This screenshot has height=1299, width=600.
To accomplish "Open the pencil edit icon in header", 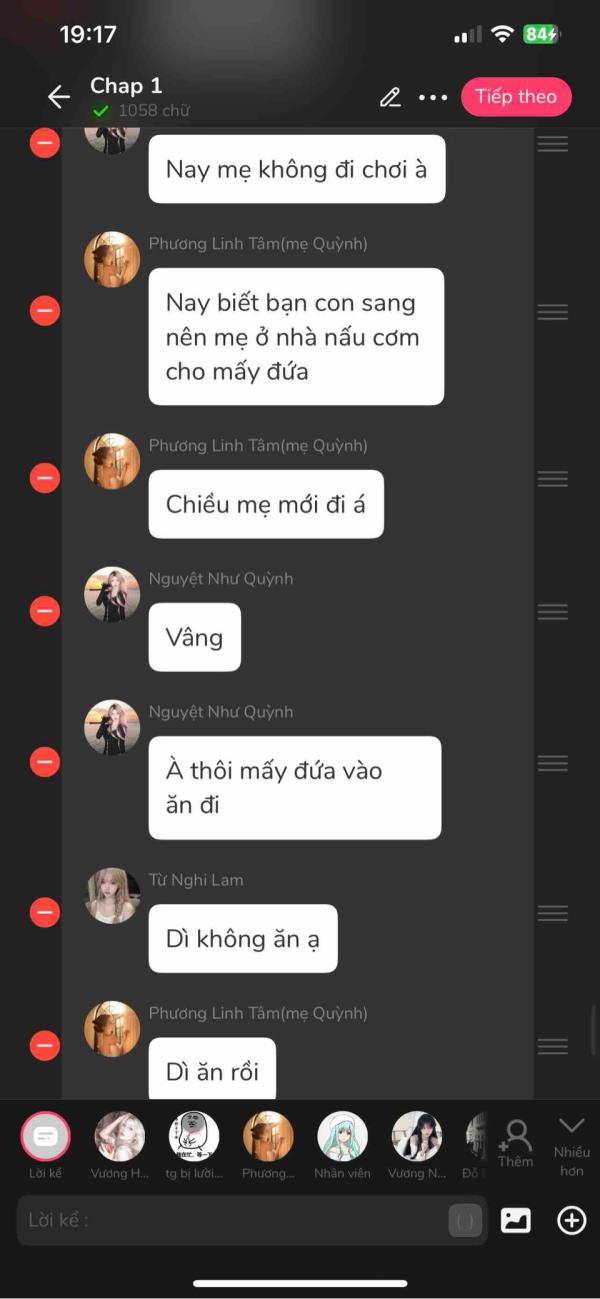I will coord(390,97).
